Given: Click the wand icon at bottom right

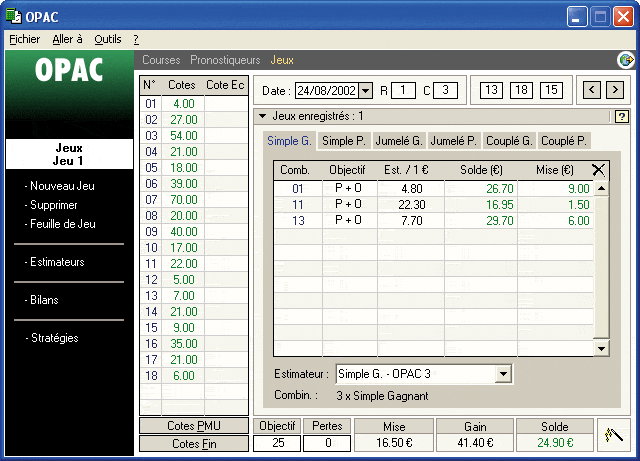Looking at the screenshot, I should (x=612, y=435).
